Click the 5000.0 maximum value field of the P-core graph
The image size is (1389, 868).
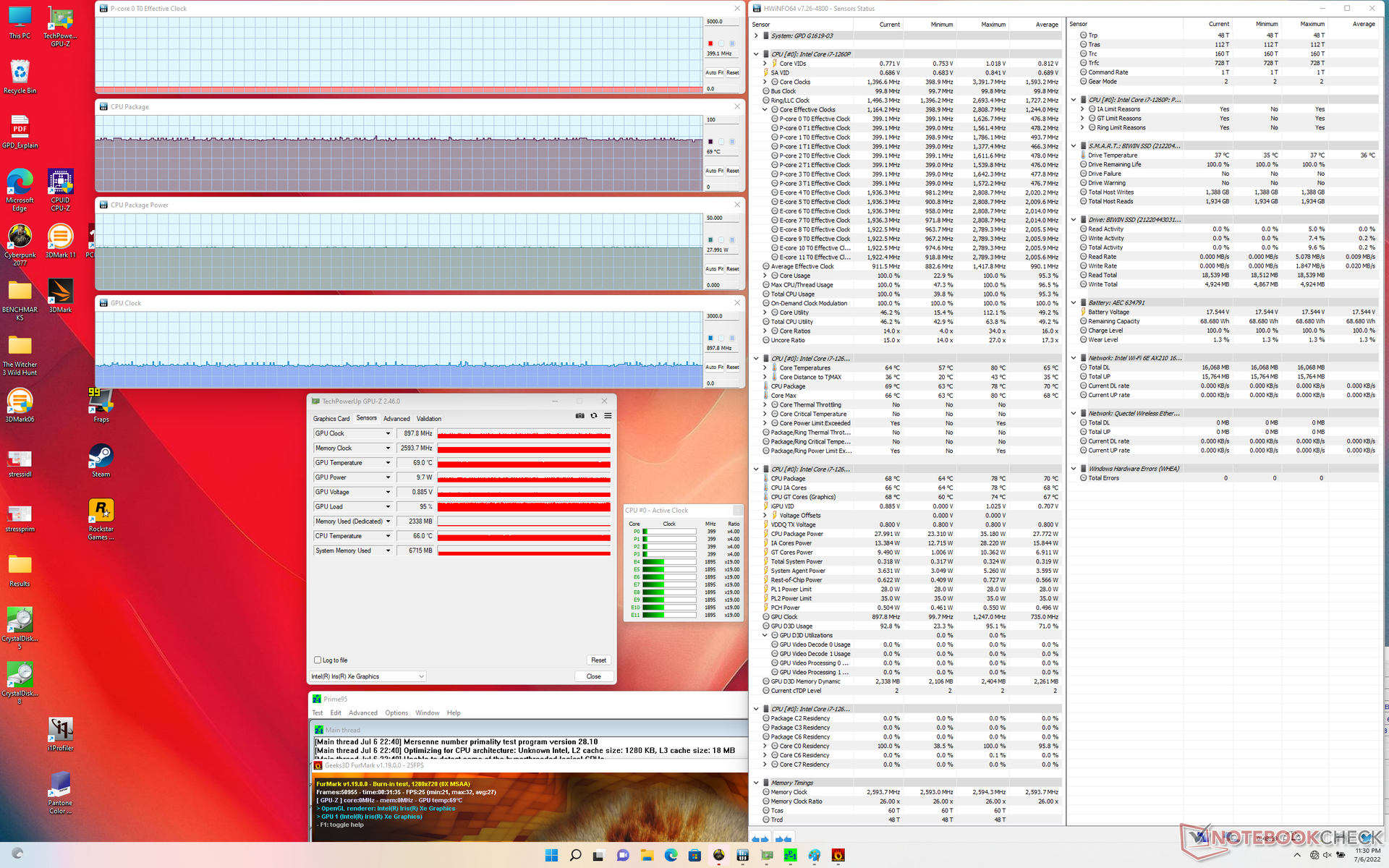[722, 22]
